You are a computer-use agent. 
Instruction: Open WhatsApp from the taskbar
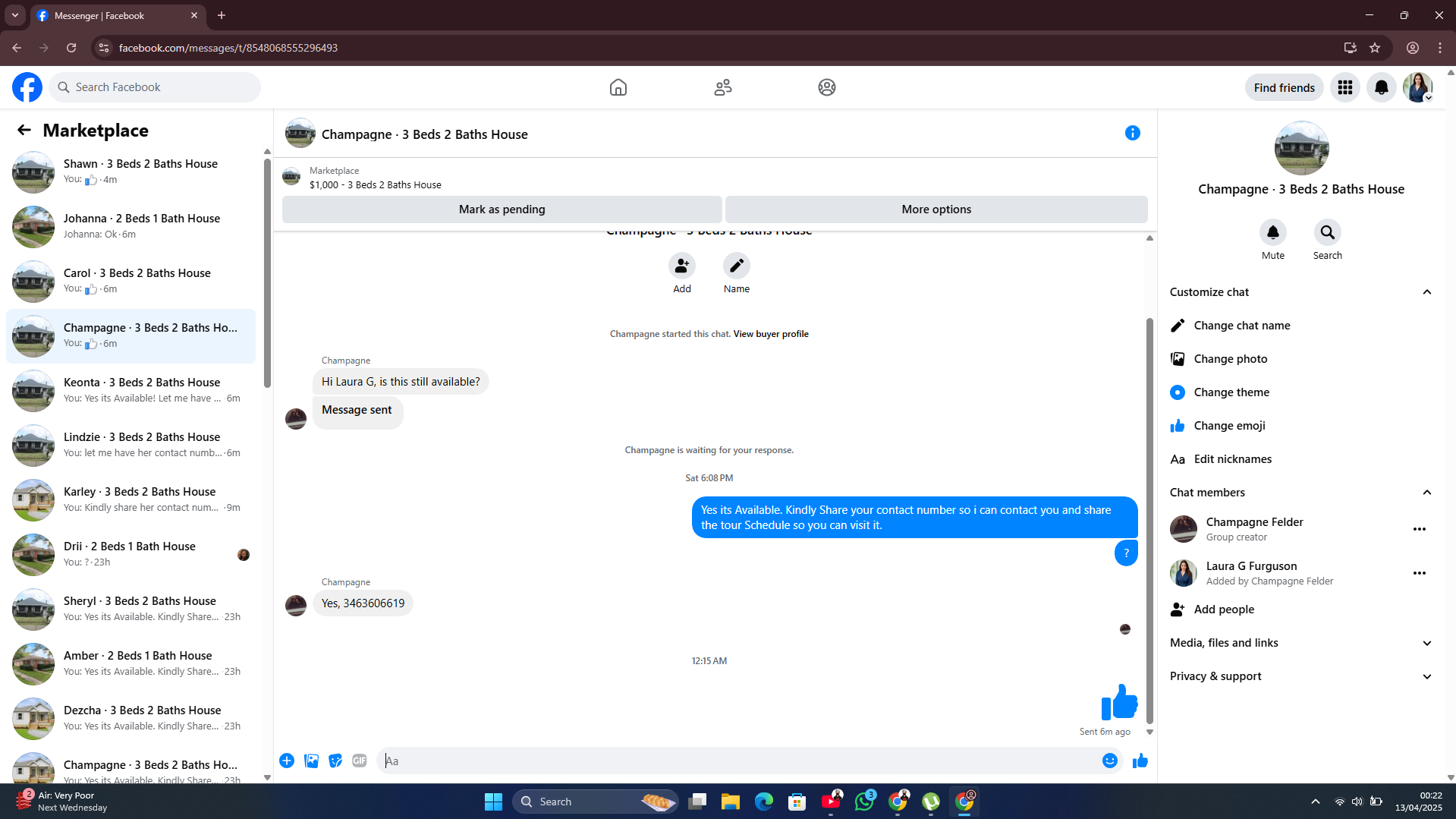click(864, 802)
